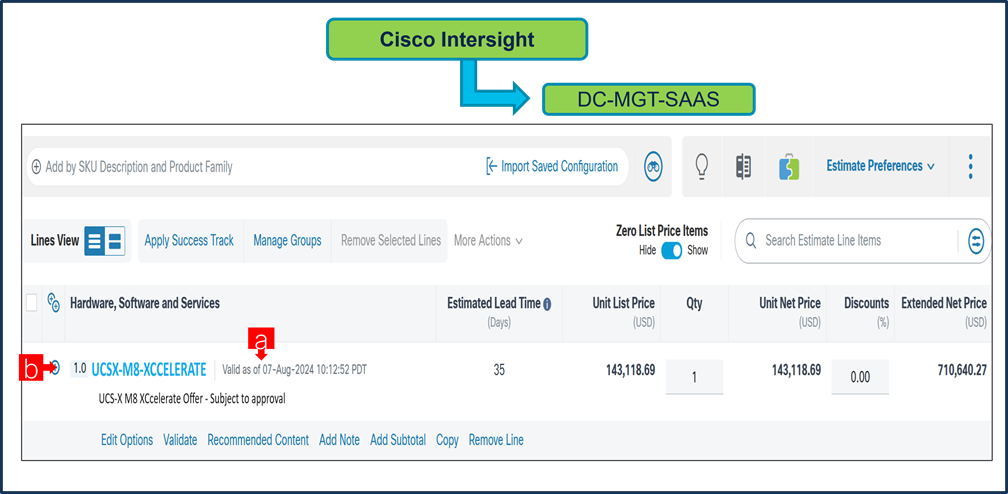Open the Estimate Preferences dropdown

pyautogui.click(x=880, y=166)
